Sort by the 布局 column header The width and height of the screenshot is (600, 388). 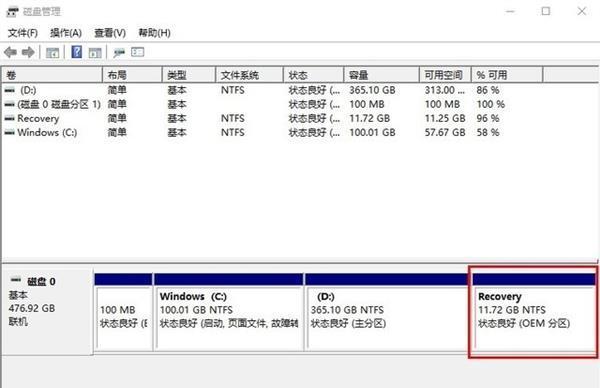pos(132,75)
